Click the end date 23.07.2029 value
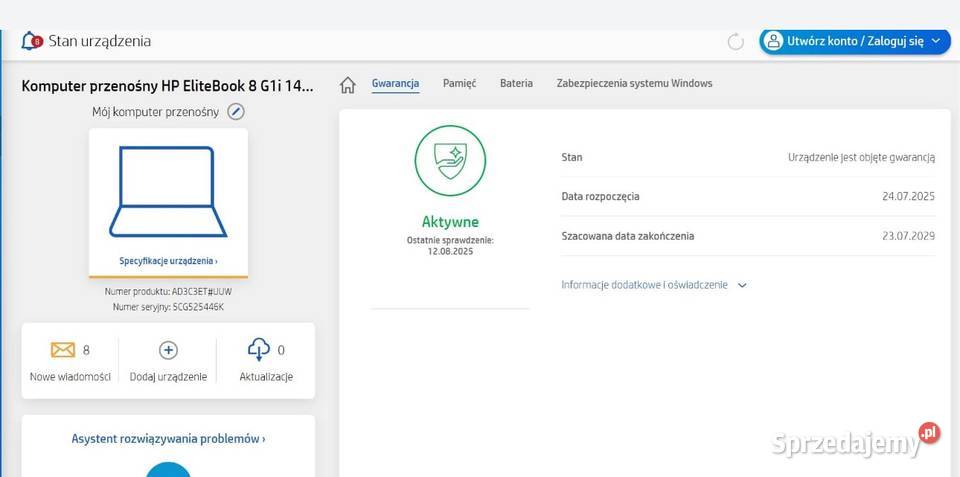This screenshot has width=960, height=477. pyautogui.click(x=909, y=236)
